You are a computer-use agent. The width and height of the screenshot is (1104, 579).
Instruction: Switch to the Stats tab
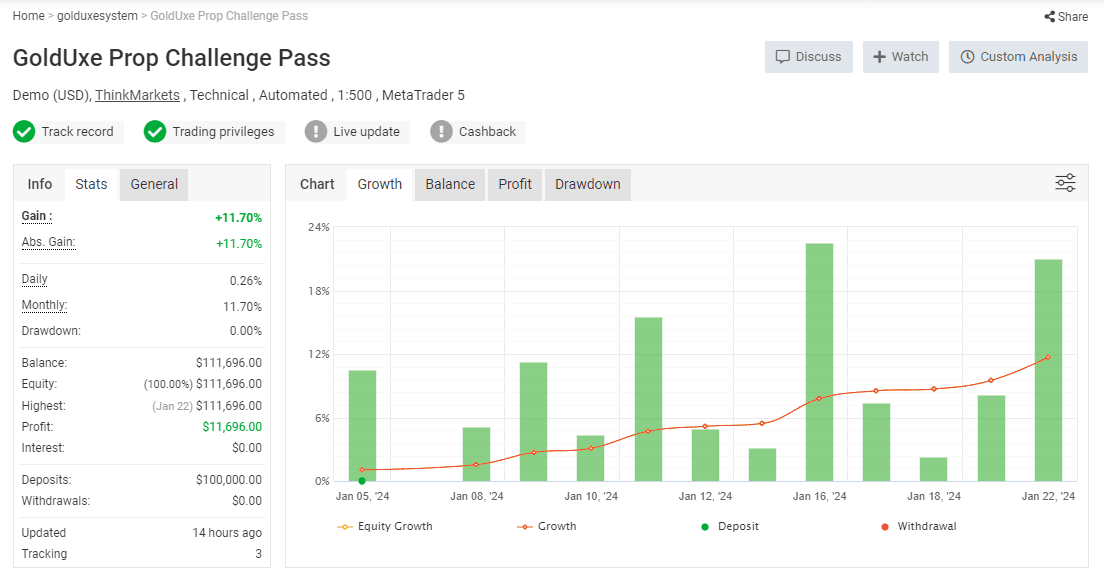[x=92, y=185]
